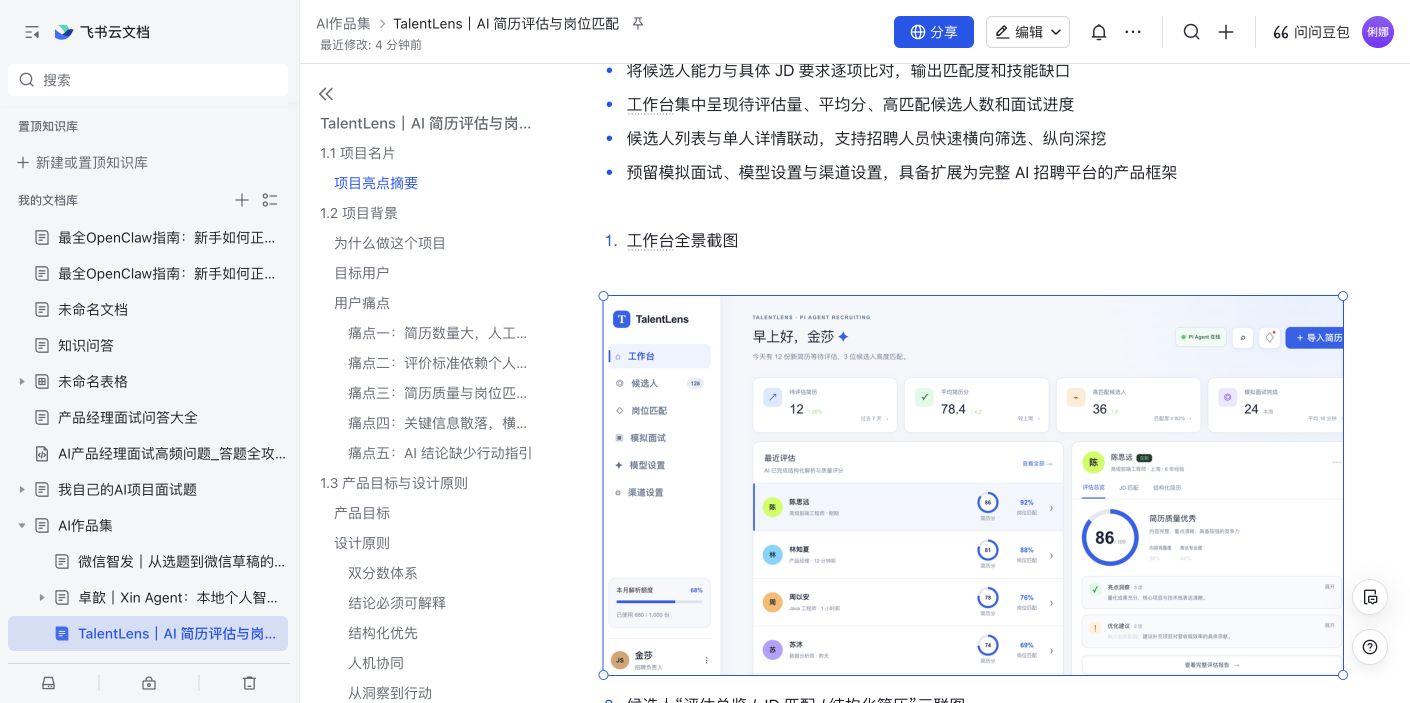Go to outline item 为什么做这个项目
Image resolution: width=1410 pixels, height=703 pixels.
390,243
